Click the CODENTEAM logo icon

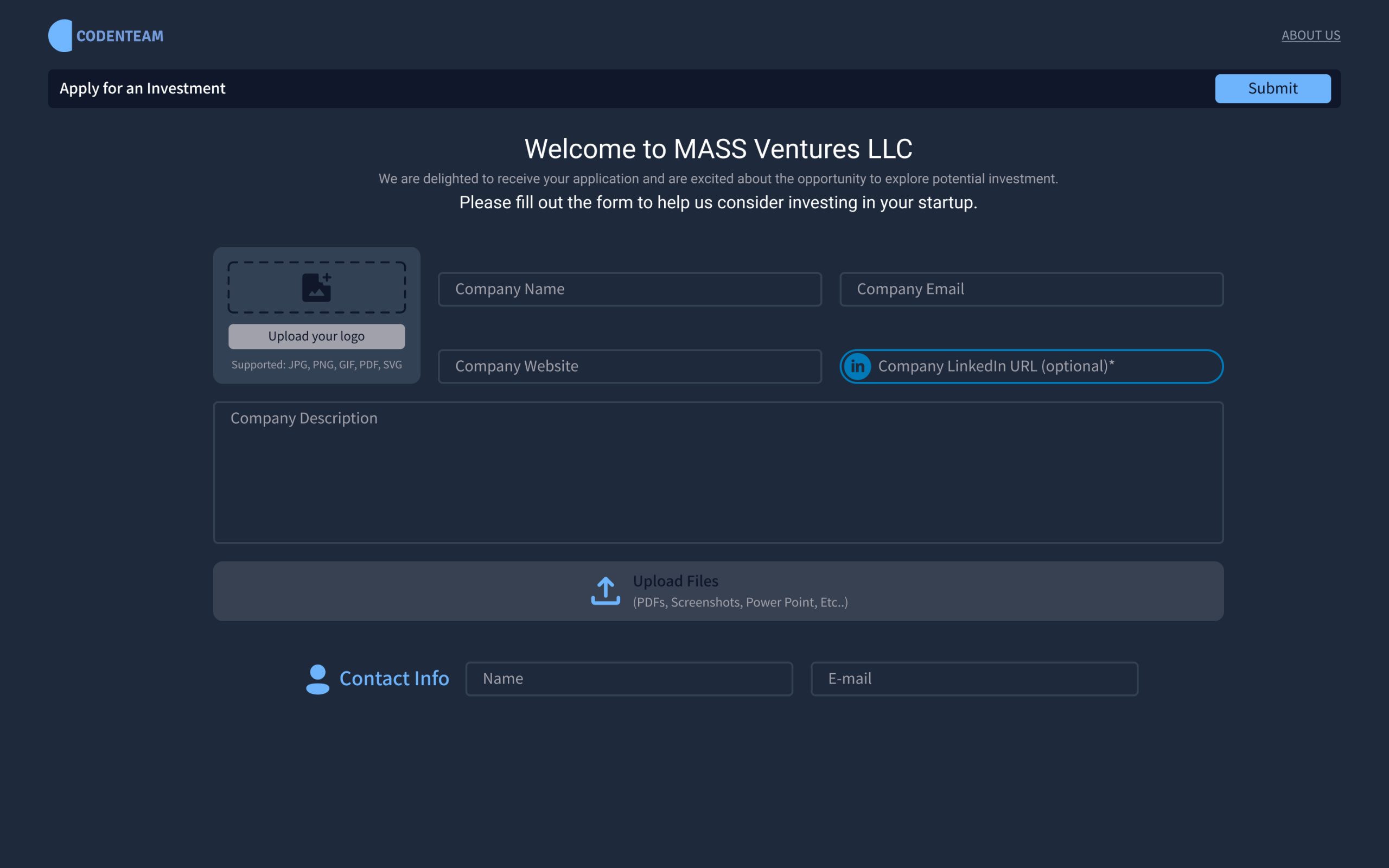tap(58, 35)
